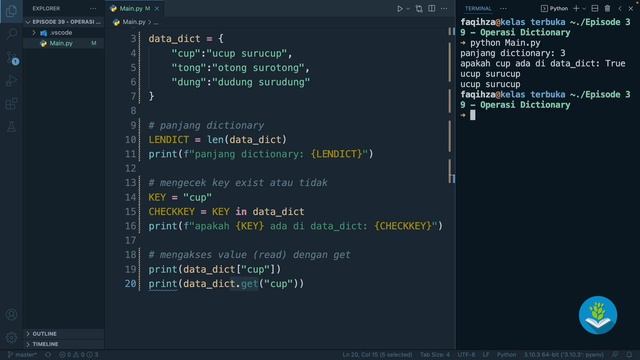Kill terminal with the trash icon
Screen dimensions: 640x360
click(x=607, y=9)
